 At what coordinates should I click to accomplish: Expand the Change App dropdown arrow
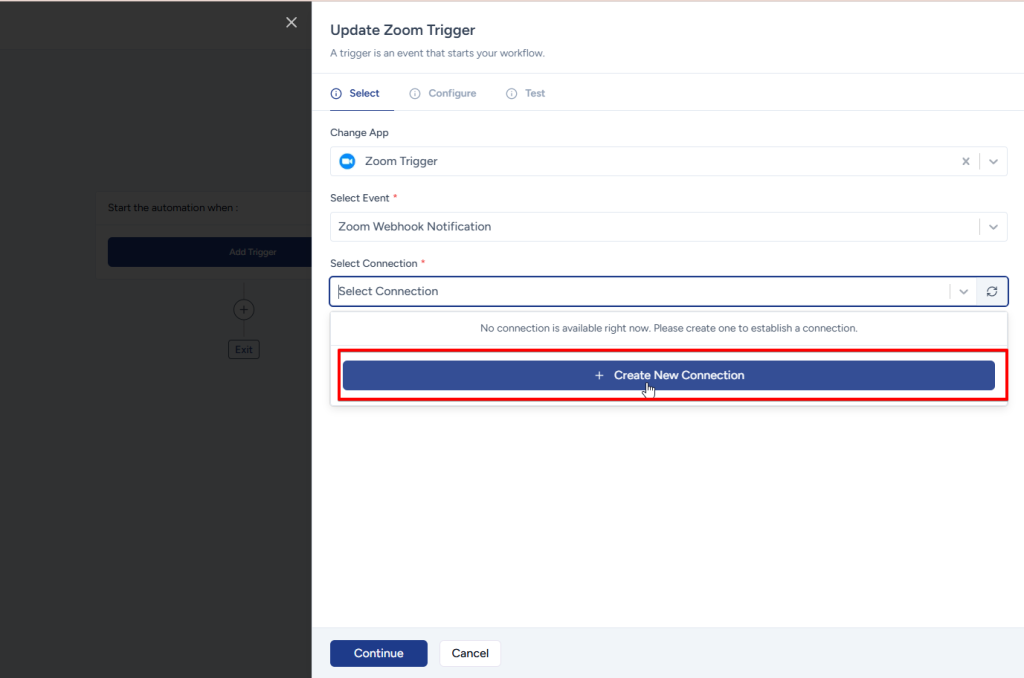point(993,161)
